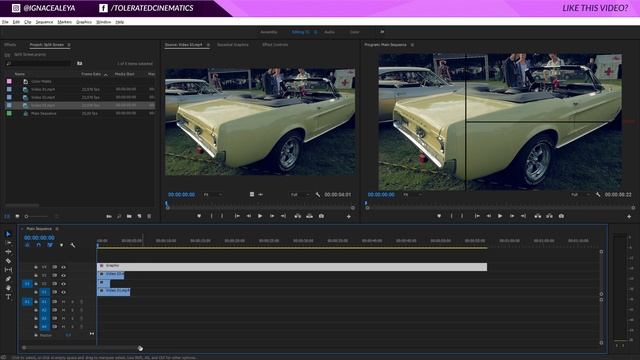Switch to Color workspace
The height and width of the screenshot is (360, 640).
coord(355,32)
